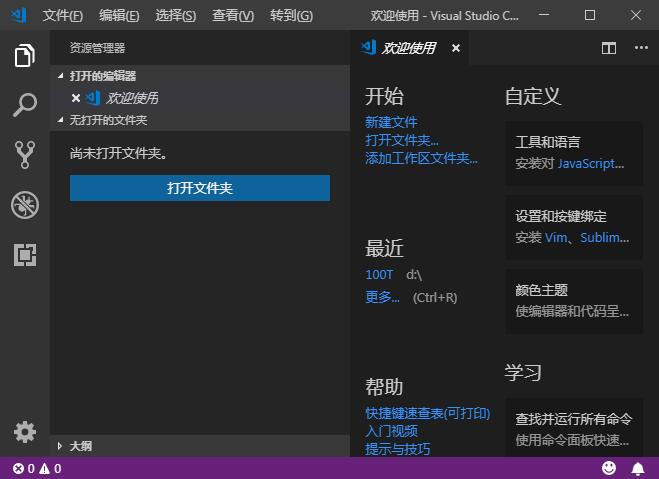Select the 欢迎使用 editor tab
Image resolution: width=659 pixels, height=479 pixels.
[409, 48]
